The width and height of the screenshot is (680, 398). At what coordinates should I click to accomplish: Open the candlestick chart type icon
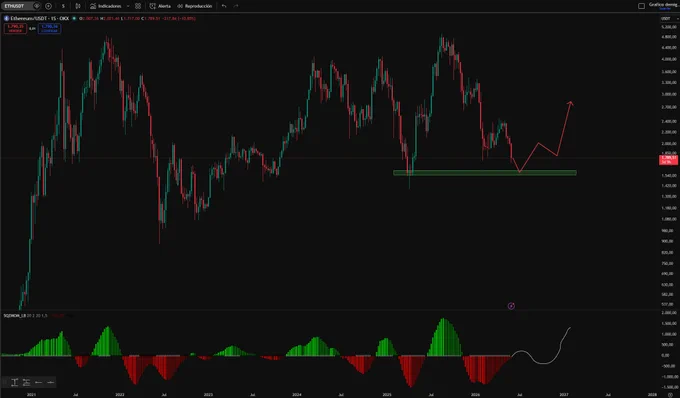pos(78,6)
